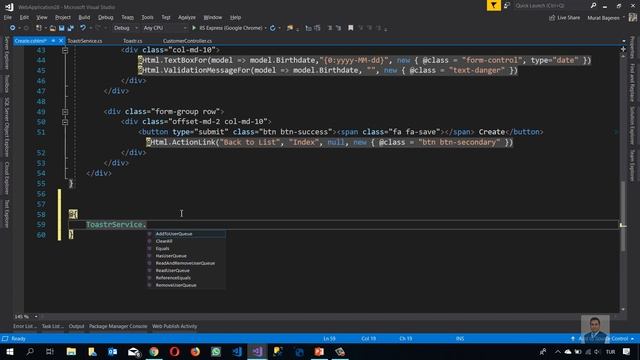640x360 pixels.
Task: Open the Windows Start menu
Action: point(9,351)
